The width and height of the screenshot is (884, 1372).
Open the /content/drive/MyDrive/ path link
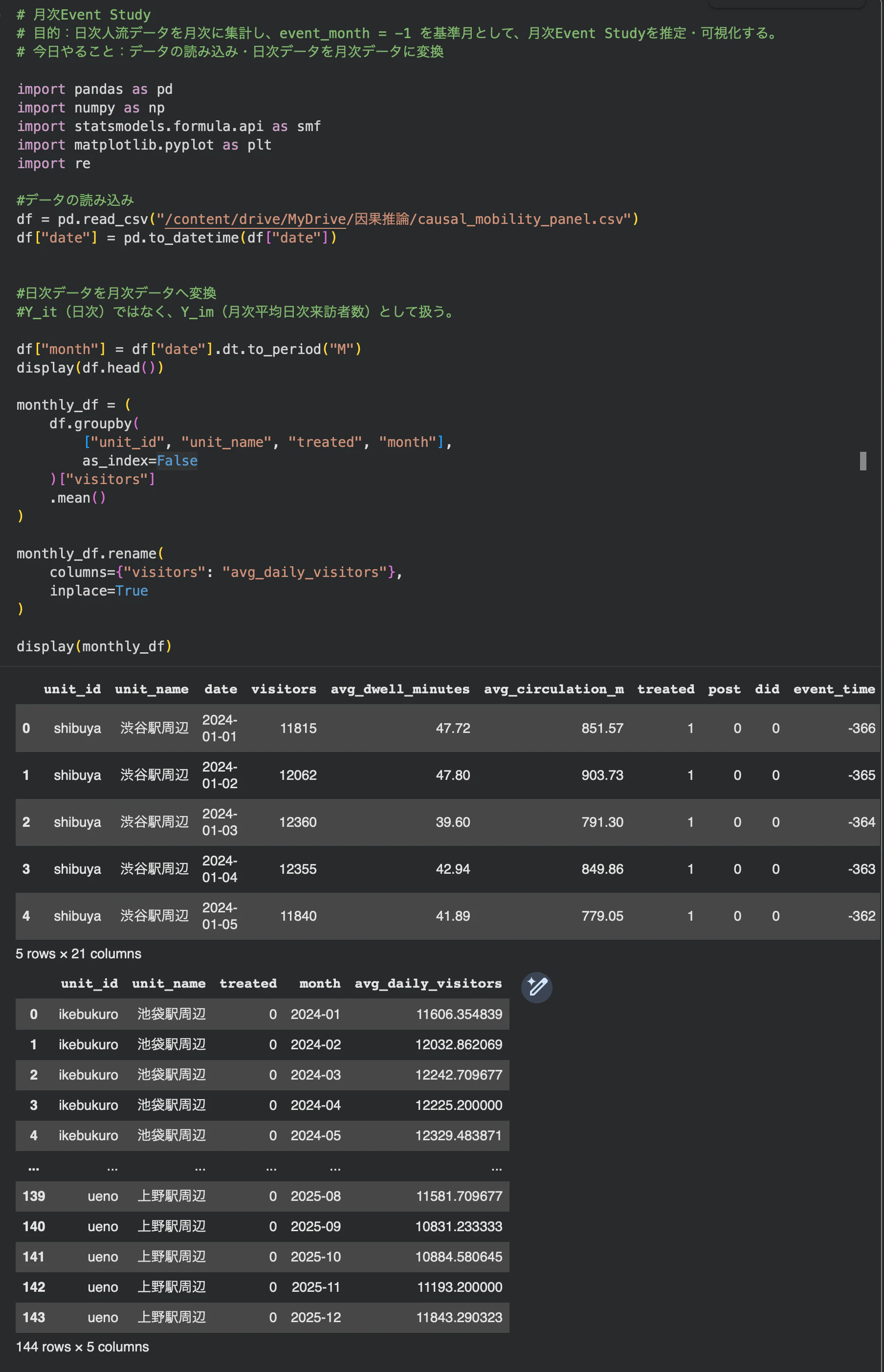[255, 219]
